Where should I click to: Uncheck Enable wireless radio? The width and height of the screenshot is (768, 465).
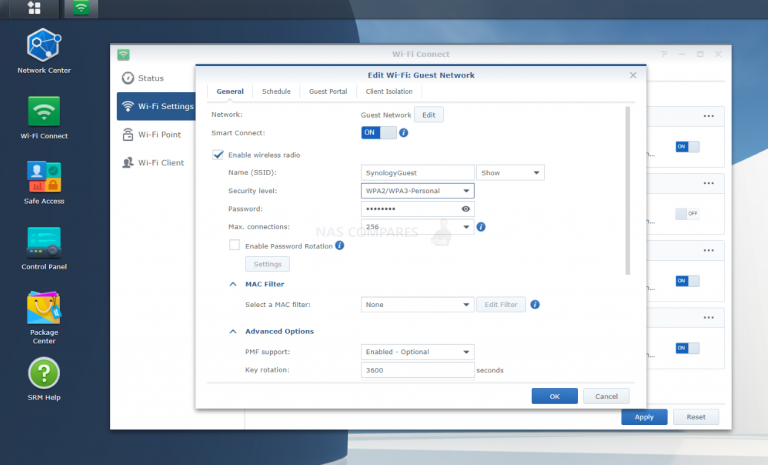[218, 155]
